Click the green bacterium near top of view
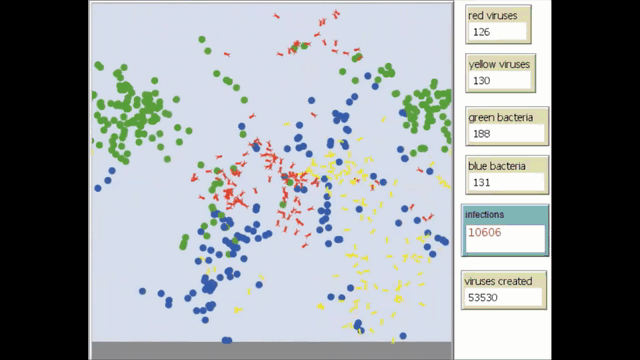 click(x=202, y=40)
